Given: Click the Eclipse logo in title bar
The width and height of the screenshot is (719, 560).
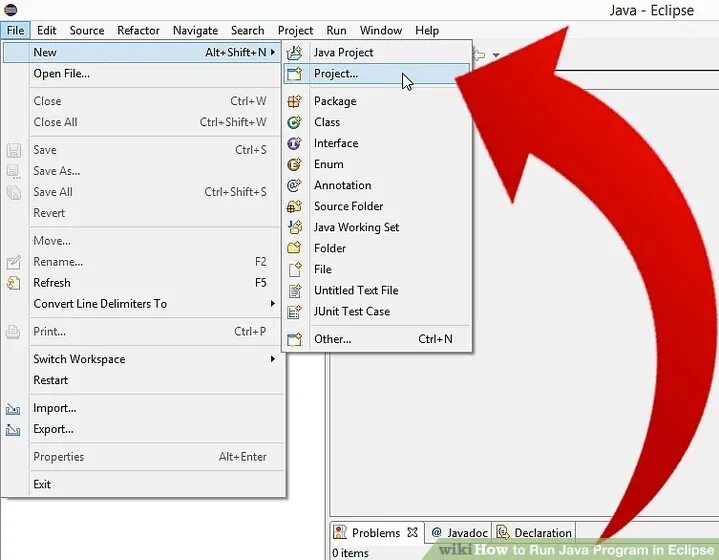Looking at the screenshot, I should point(11,9).
